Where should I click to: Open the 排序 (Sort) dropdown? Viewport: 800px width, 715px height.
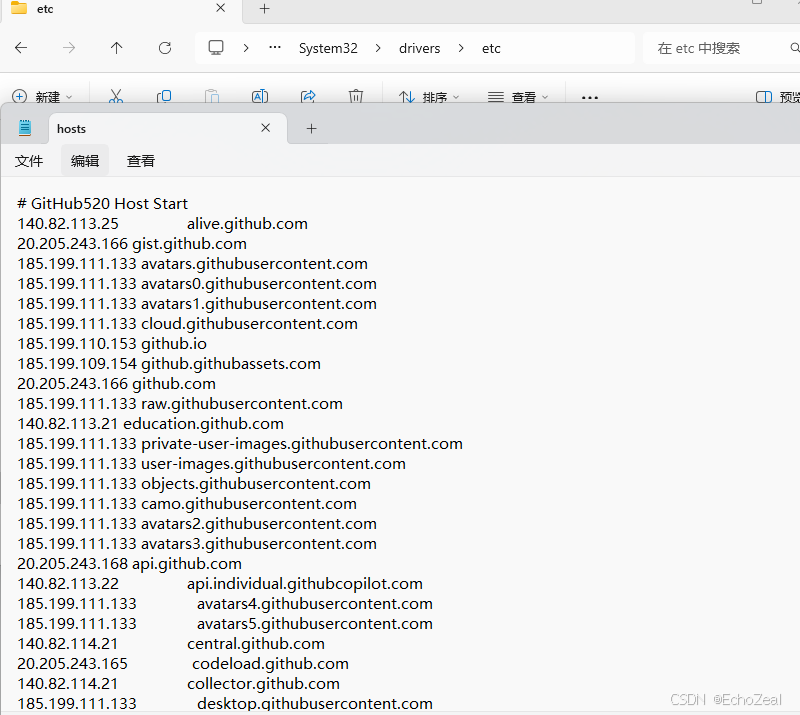click(x=429, y=97)
